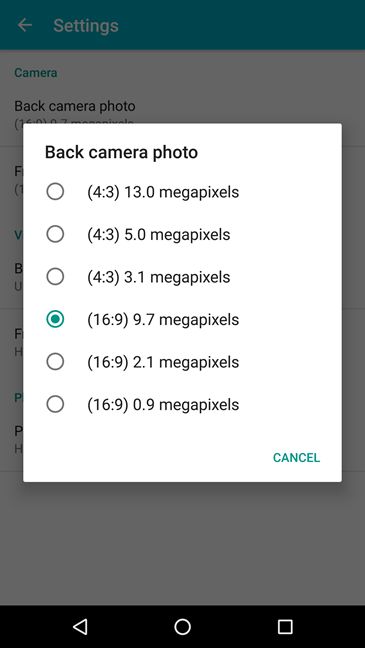Select the (16:9) 0.9 megapixels radio button

(55, 405)
